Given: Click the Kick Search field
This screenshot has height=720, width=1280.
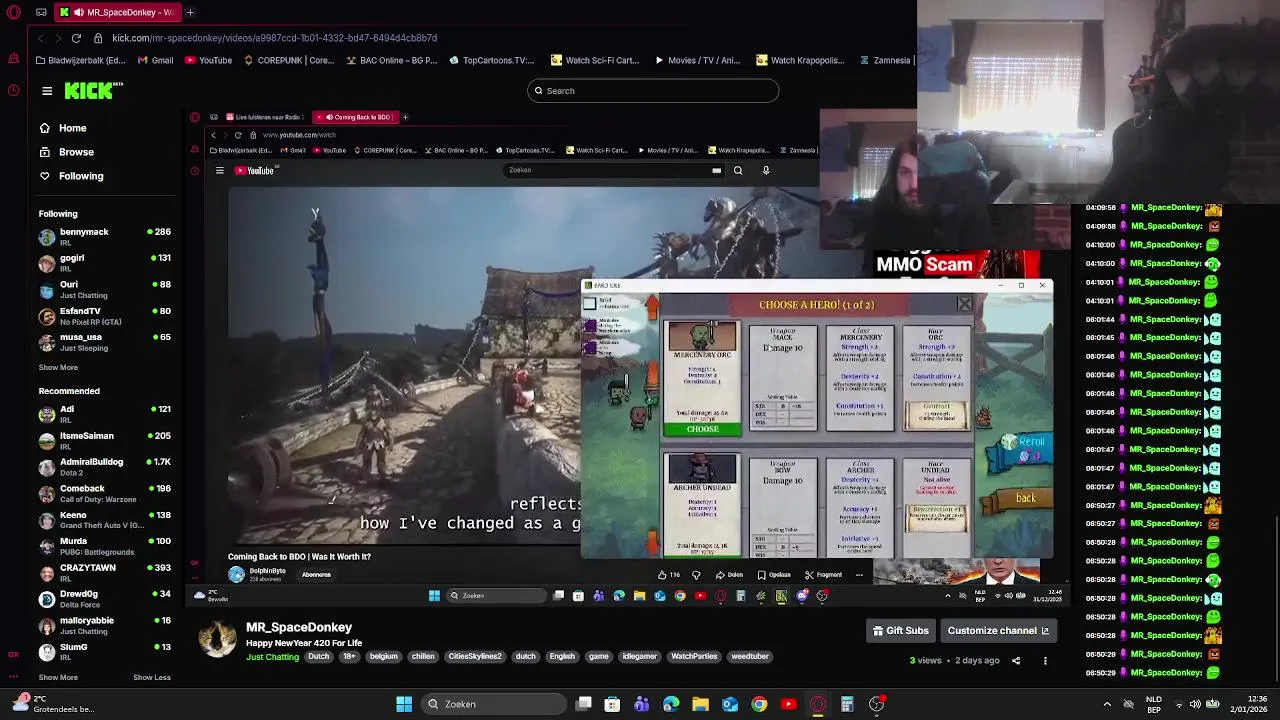Looking at the screenshot, I should (x=653, y=91).
